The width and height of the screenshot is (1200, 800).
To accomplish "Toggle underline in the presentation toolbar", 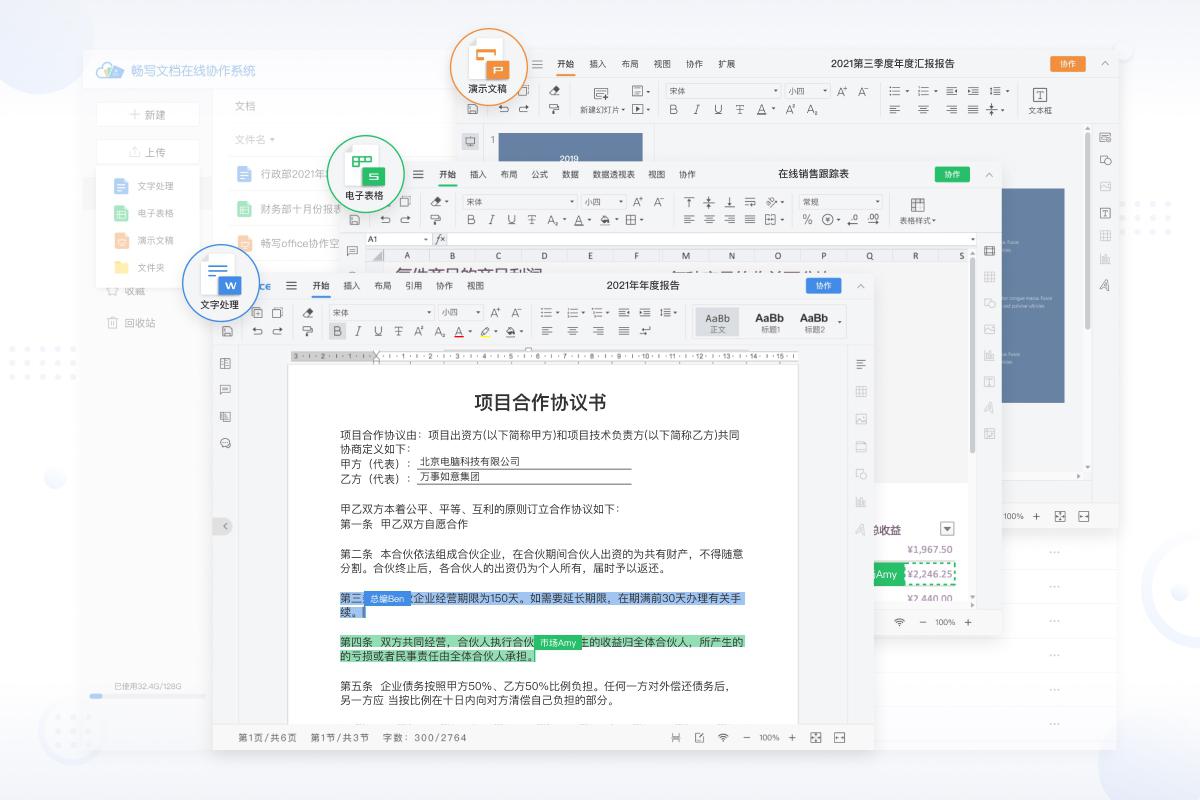I will (x=716, y=109).
